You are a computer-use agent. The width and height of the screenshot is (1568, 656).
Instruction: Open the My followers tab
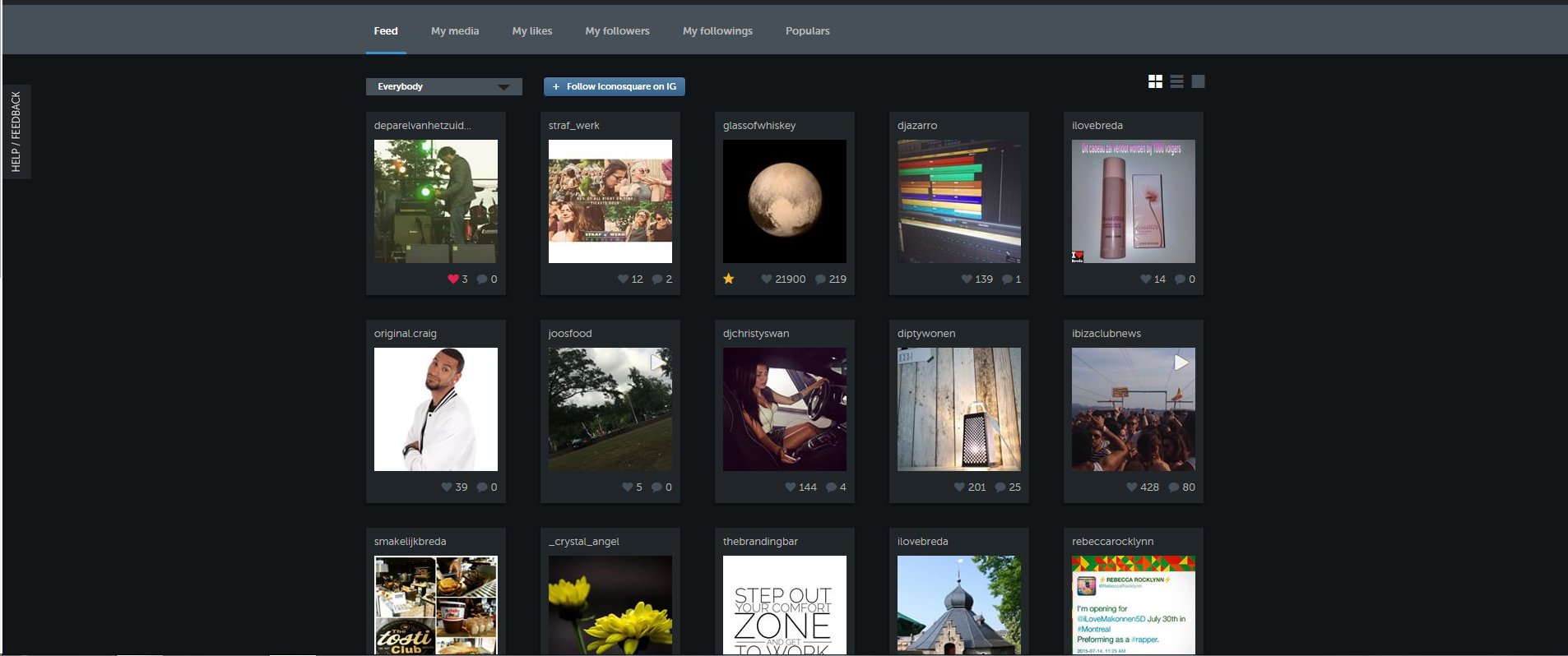[x=617, y=31]
